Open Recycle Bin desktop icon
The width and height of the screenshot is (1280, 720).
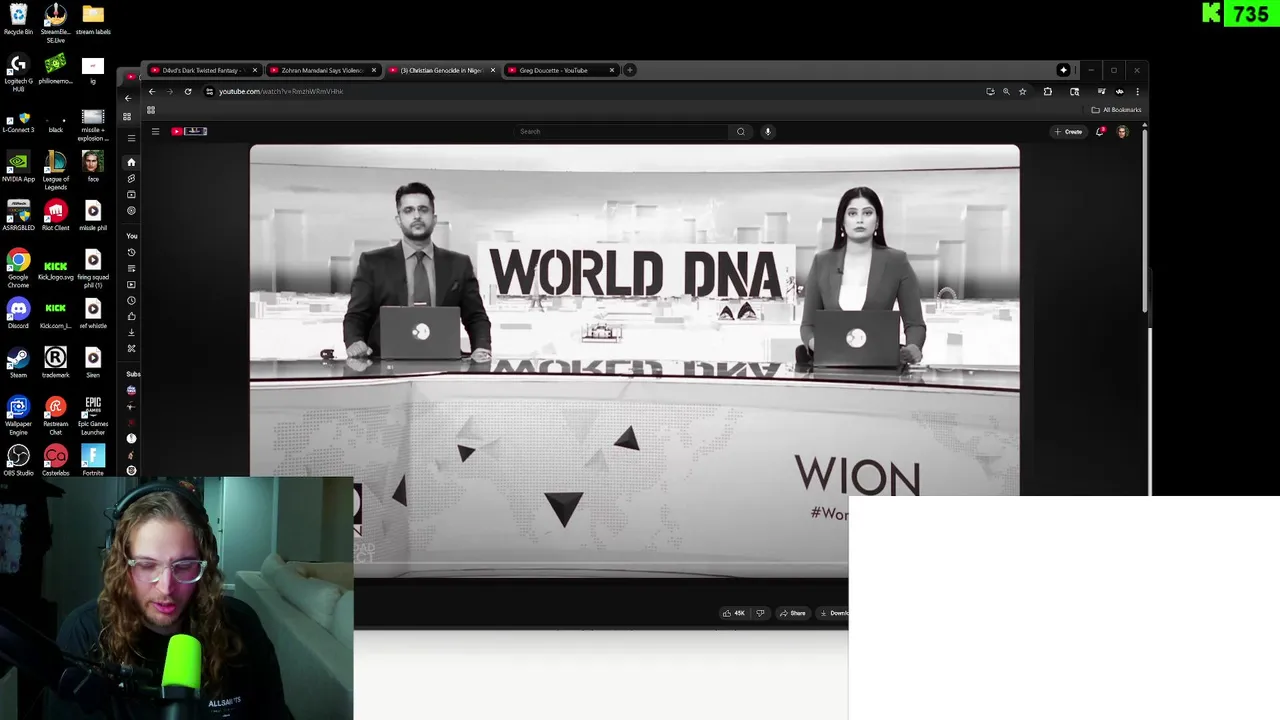[x=18, y=20]
